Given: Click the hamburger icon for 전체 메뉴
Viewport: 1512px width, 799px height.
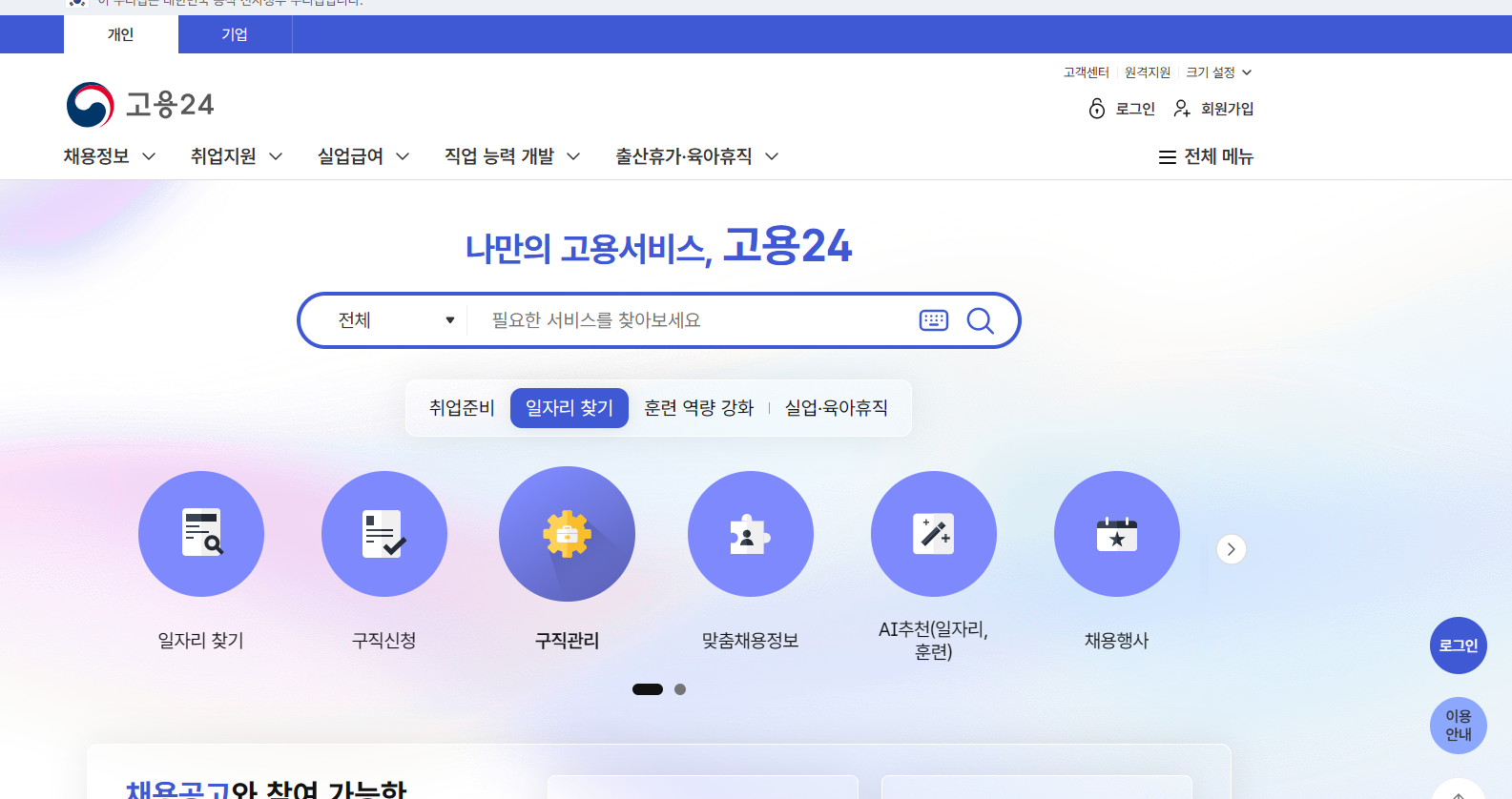Looking at the screenshot, I should click(1167, 157).
